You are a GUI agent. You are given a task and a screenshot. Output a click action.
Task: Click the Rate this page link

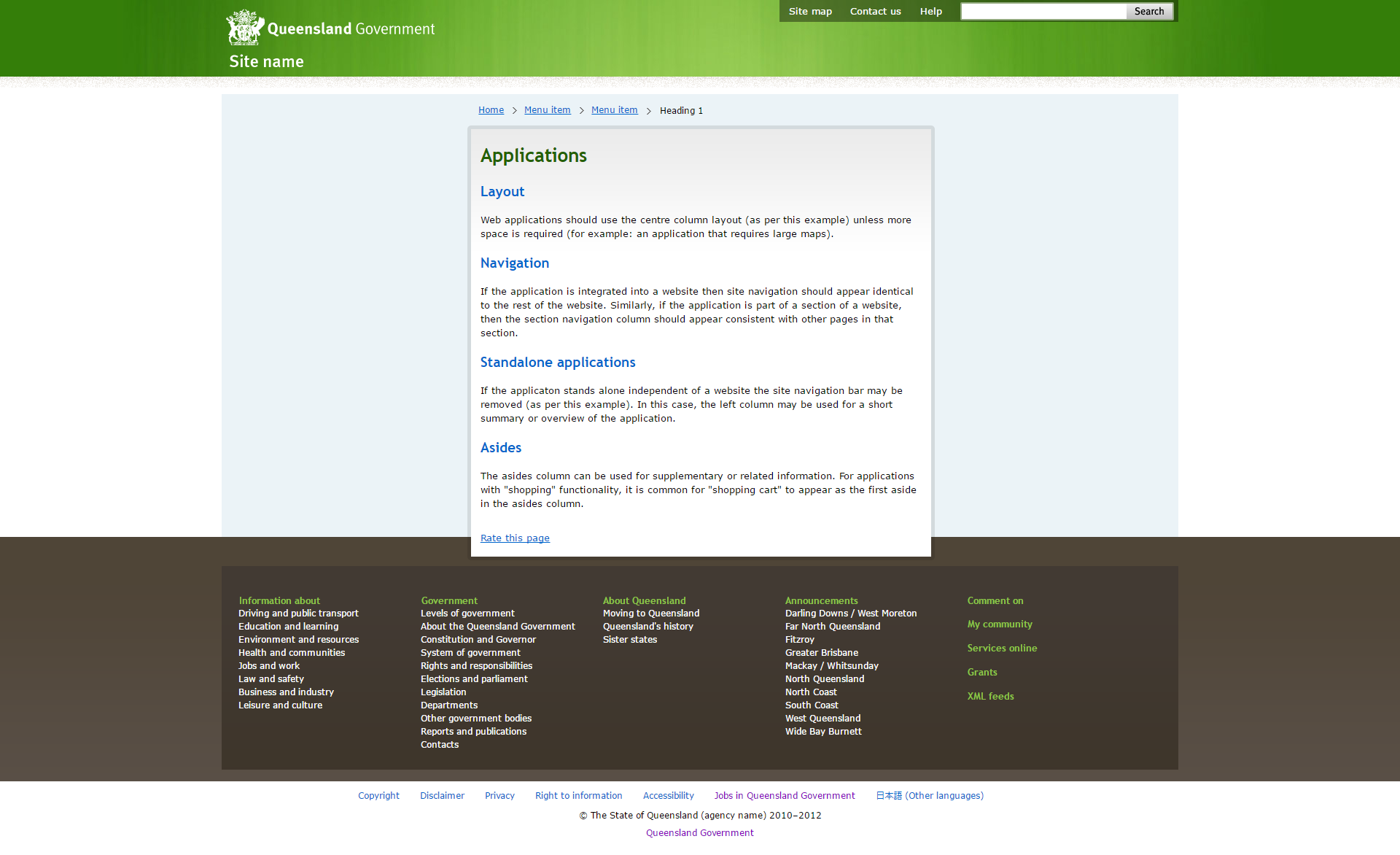tap(515, 538)
